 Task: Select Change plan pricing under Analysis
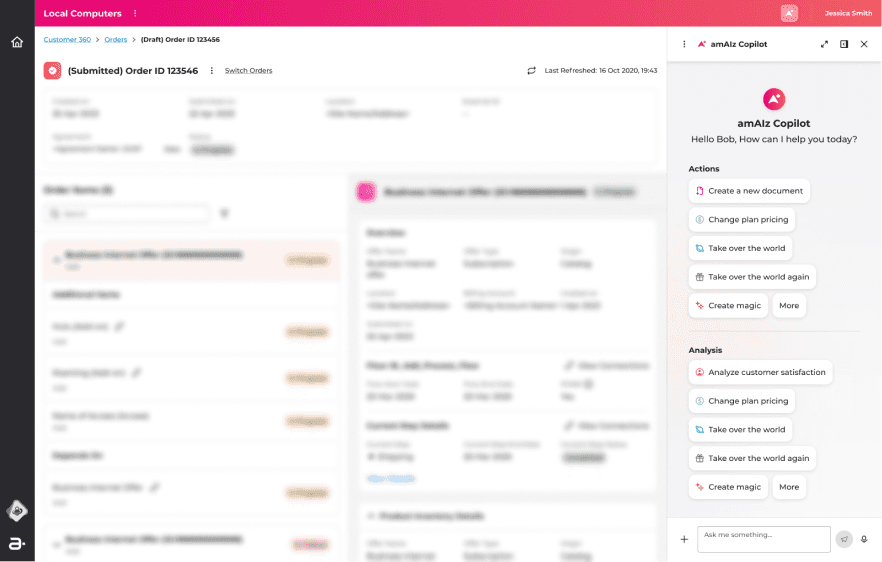tap(742, 401)
